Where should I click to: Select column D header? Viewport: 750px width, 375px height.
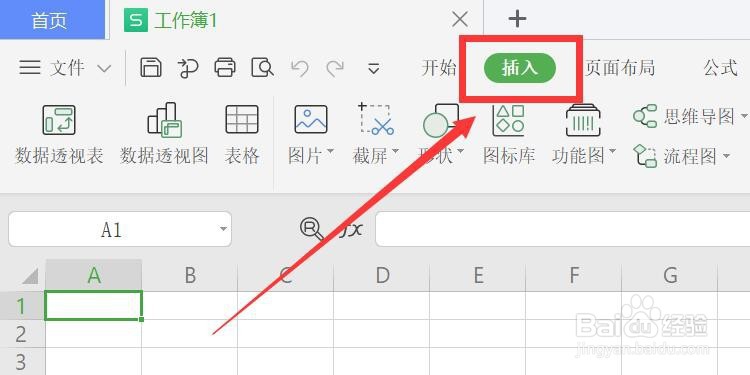coord(382,275)
